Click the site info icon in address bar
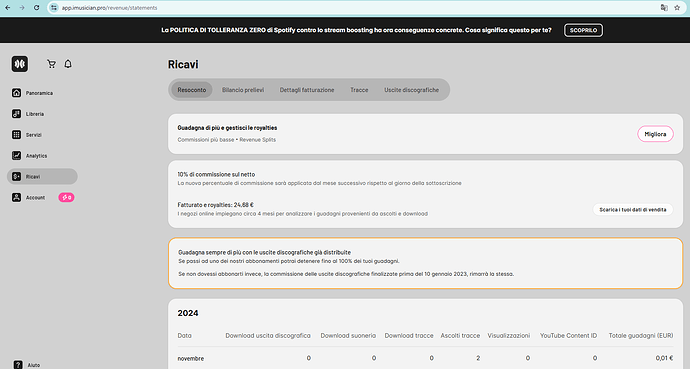Screen dimensions: 690x369 [54, 7]
